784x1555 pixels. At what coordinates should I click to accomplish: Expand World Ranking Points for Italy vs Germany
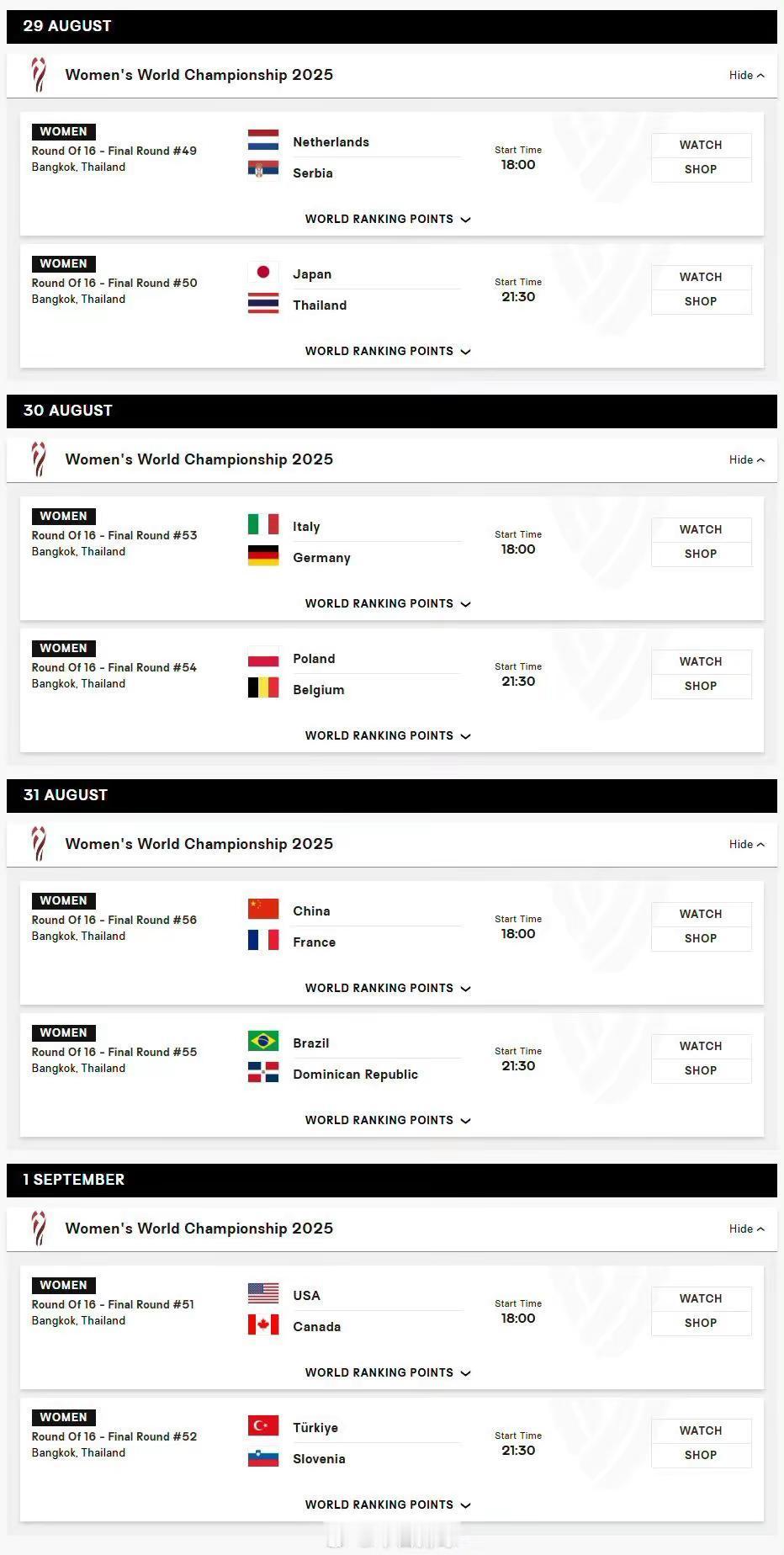pyautogui.click(x=388, y=603)
